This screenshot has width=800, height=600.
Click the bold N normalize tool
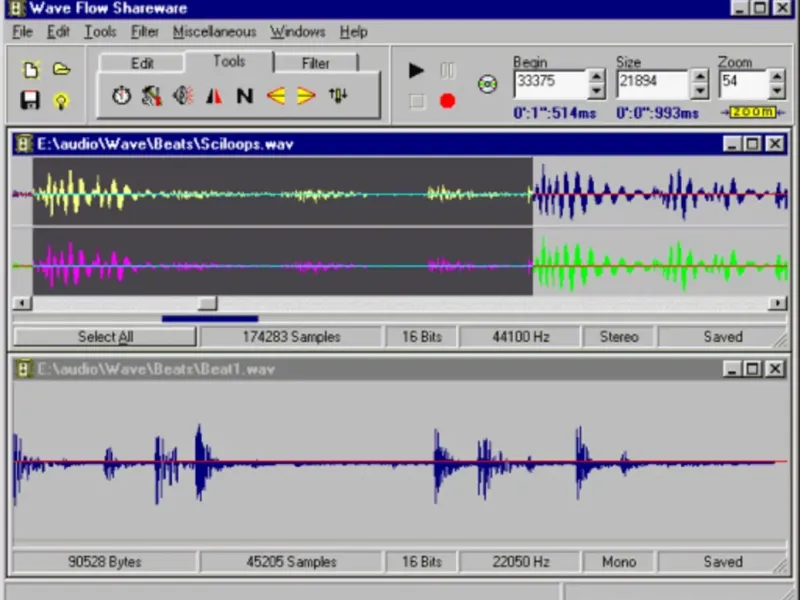(244, 96)
